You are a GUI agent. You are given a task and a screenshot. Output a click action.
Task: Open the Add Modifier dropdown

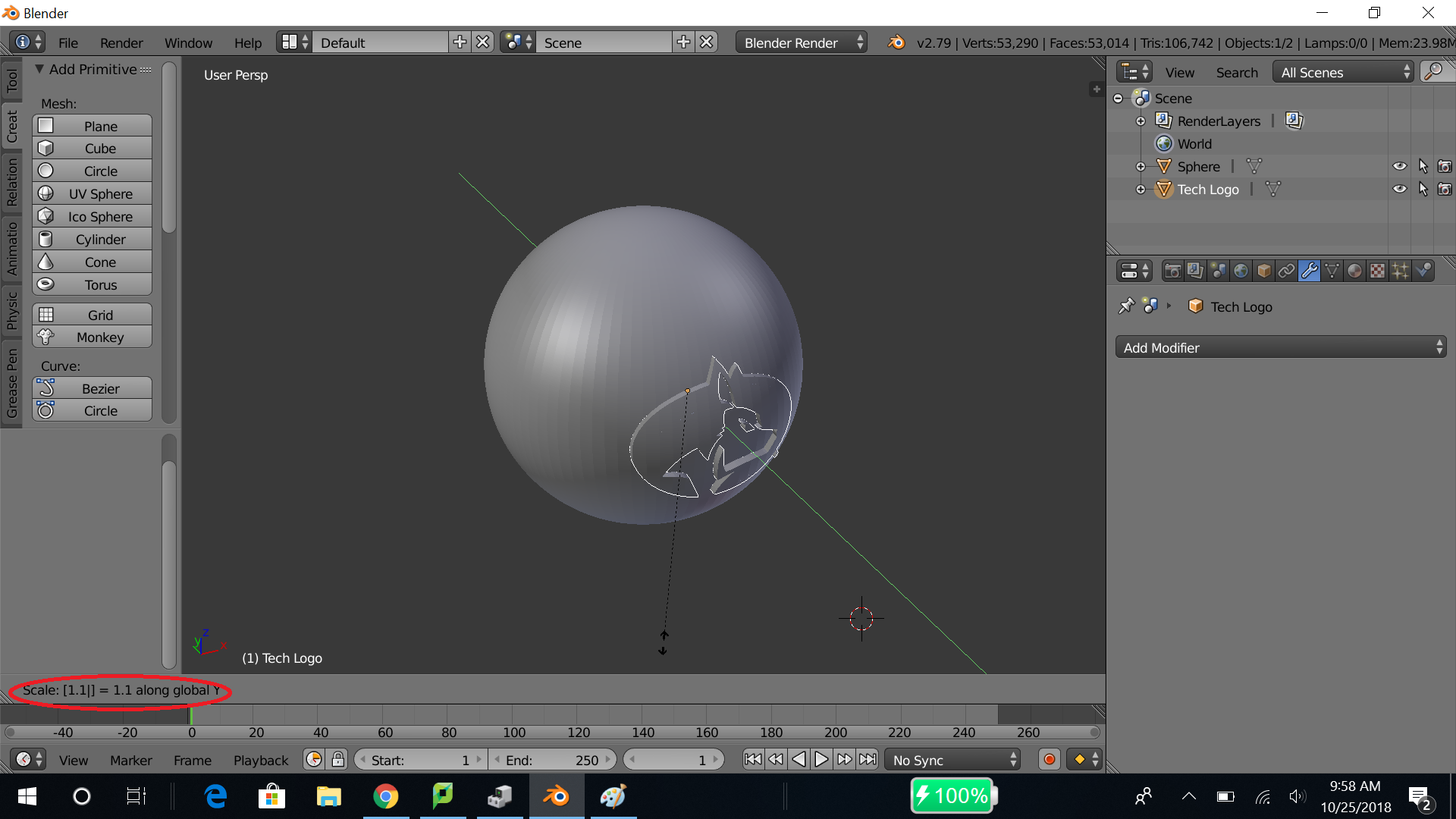[1280, 347]
